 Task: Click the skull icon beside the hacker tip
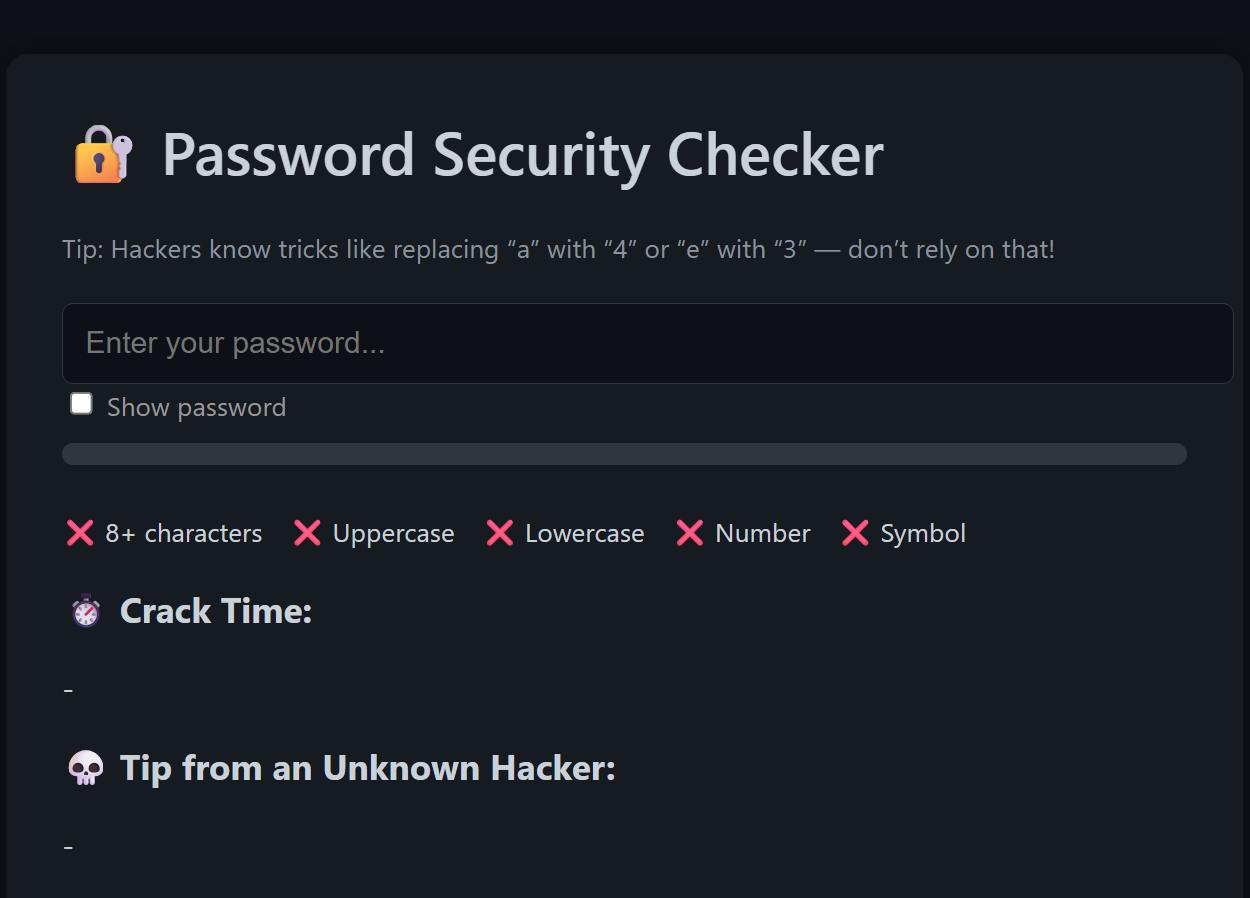click(x=85, y=768)
